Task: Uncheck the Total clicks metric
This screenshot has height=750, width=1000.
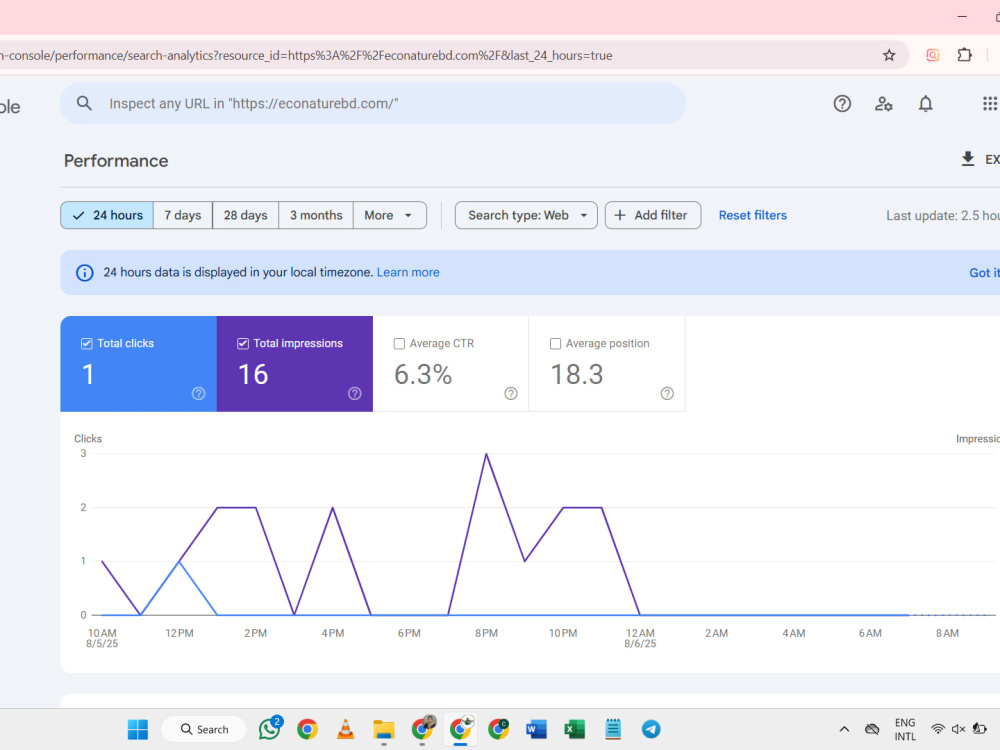Action: [x=87, y=344]
